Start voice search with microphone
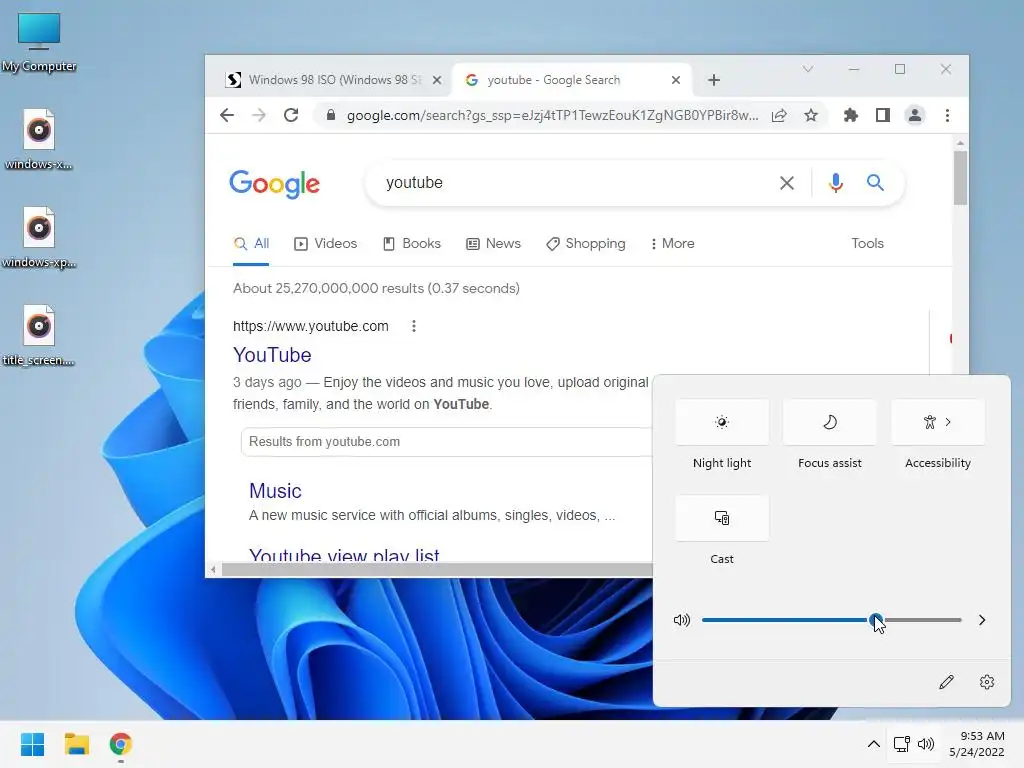 (835, 183)
